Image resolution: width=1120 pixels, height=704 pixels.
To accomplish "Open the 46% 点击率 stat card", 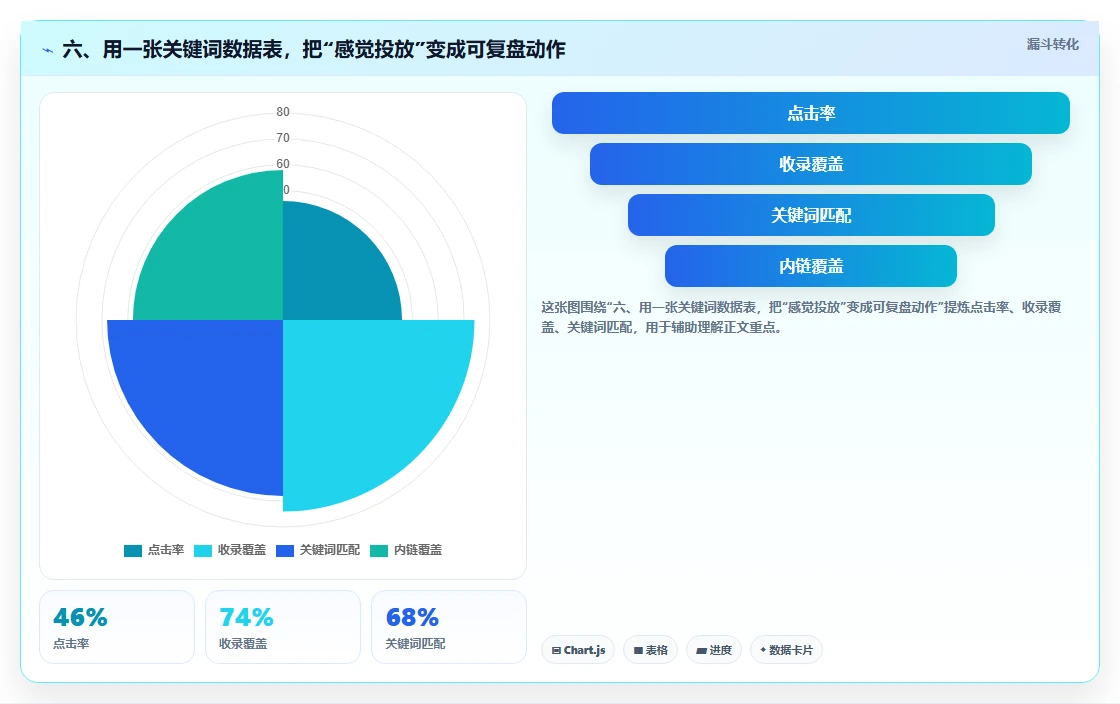I will click(117, 627).
